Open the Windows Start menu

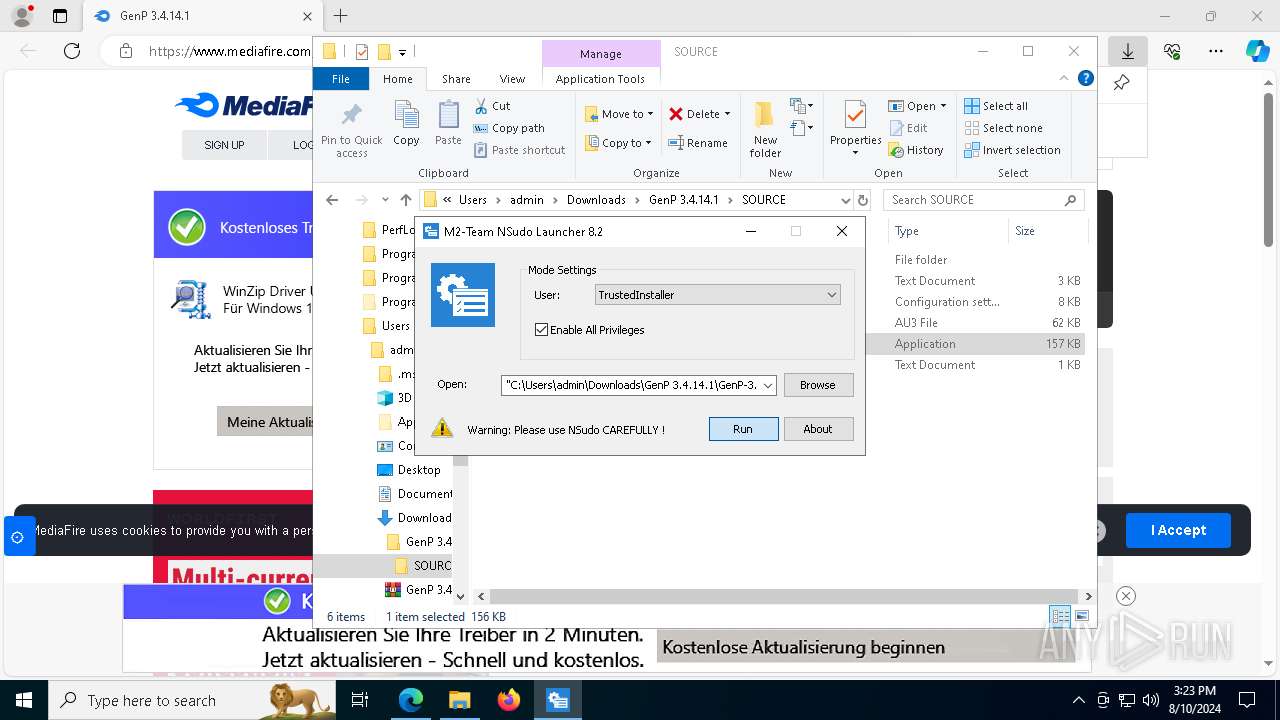coord(23,700)
